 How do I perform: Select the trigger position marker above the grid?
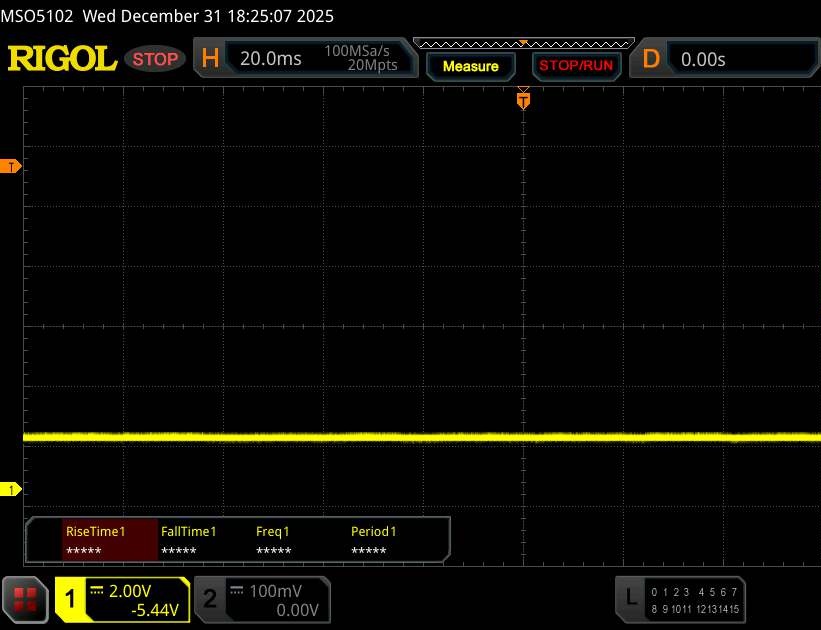pyautogui.click(x=522, y=100)
